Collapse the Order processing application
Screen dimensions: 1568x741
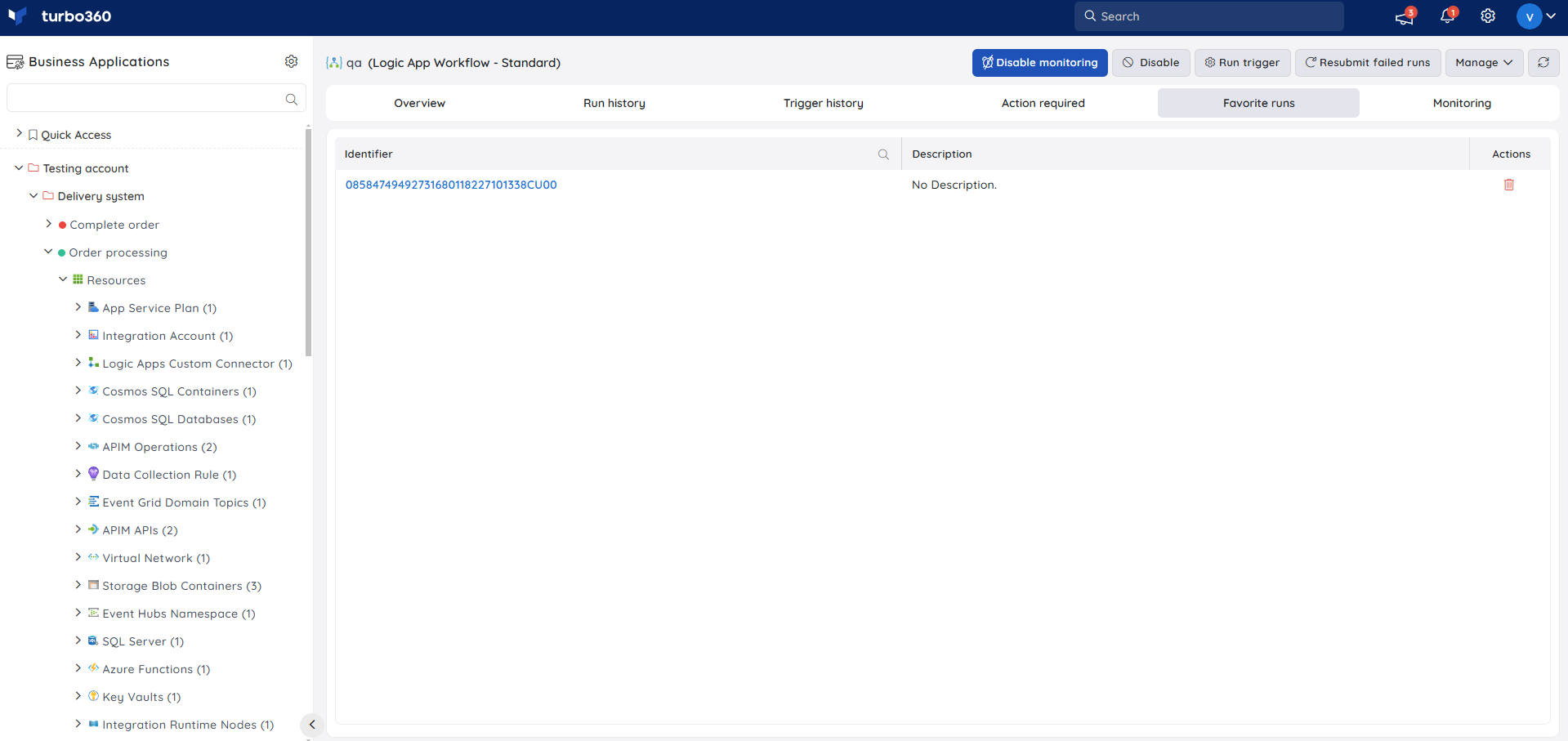coord(48,252)
